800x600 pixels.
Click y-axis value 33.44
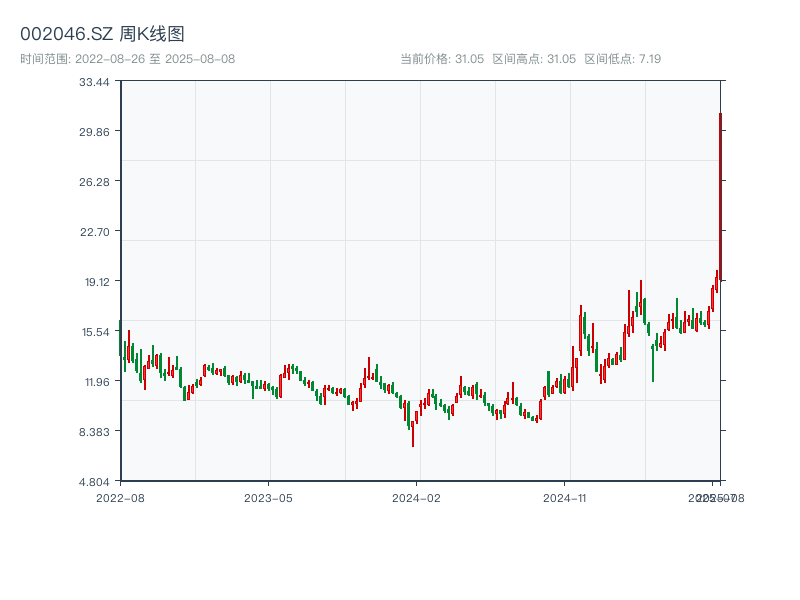[94, 82]
